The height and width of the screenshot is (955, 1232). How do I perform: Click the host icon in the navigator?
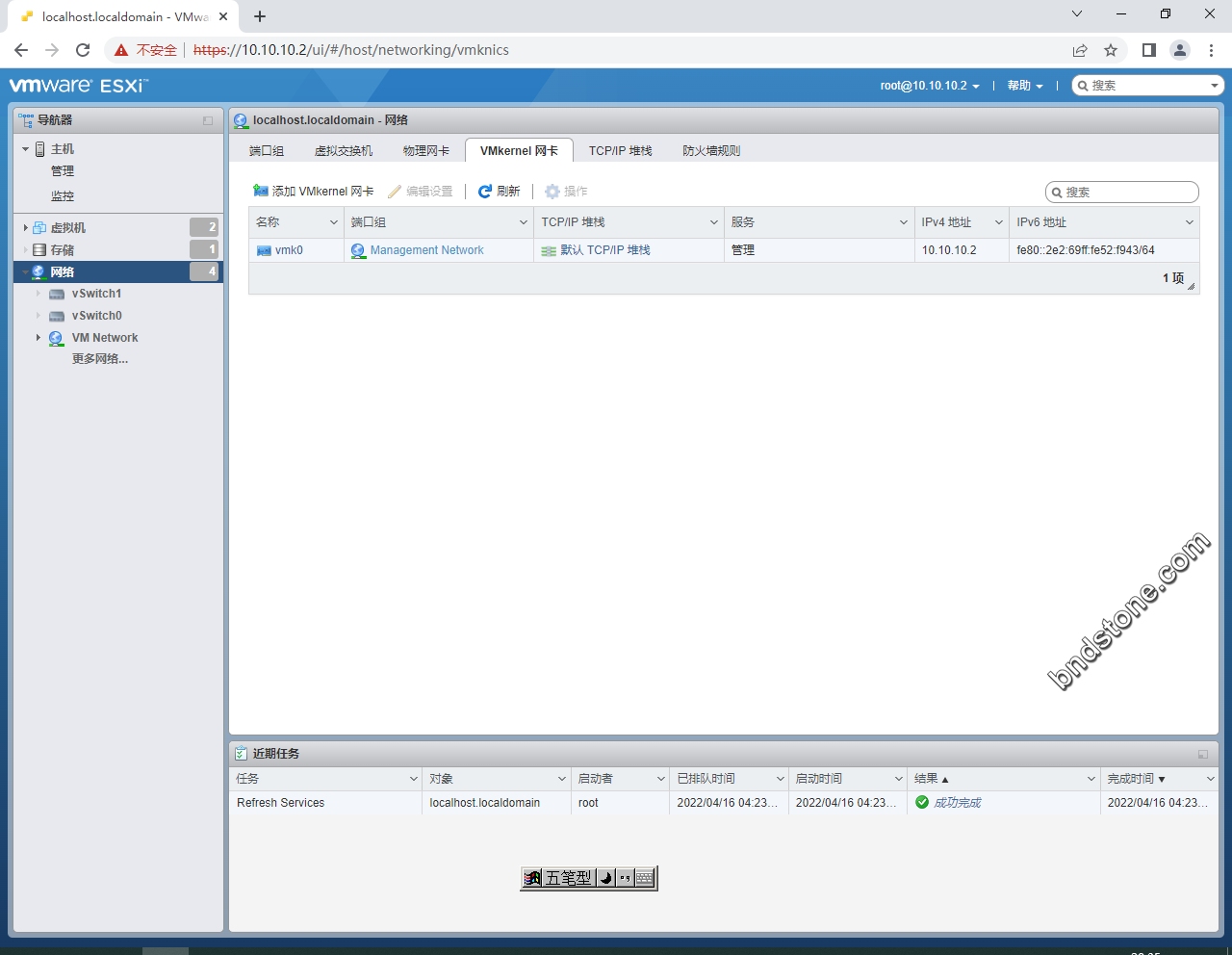pos(39,149)
